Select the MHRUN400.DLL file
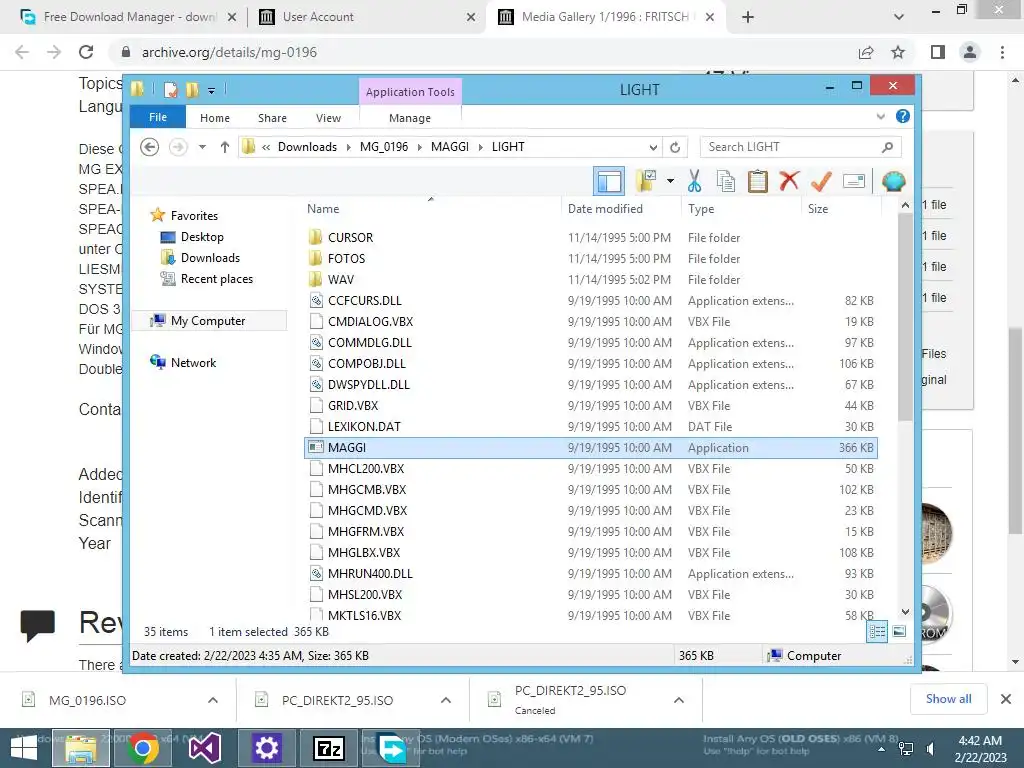Viewport: 1024px width, 768px height. click(590, 573)
